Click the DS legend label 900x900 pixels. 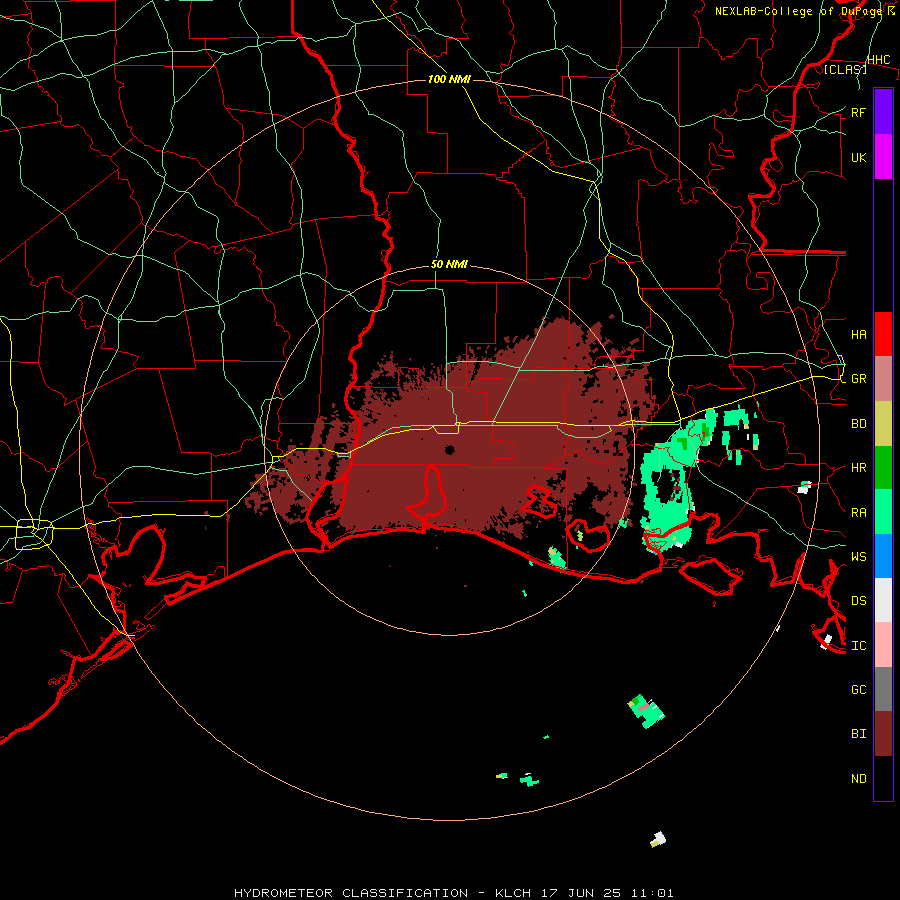[x=859, y=601]
